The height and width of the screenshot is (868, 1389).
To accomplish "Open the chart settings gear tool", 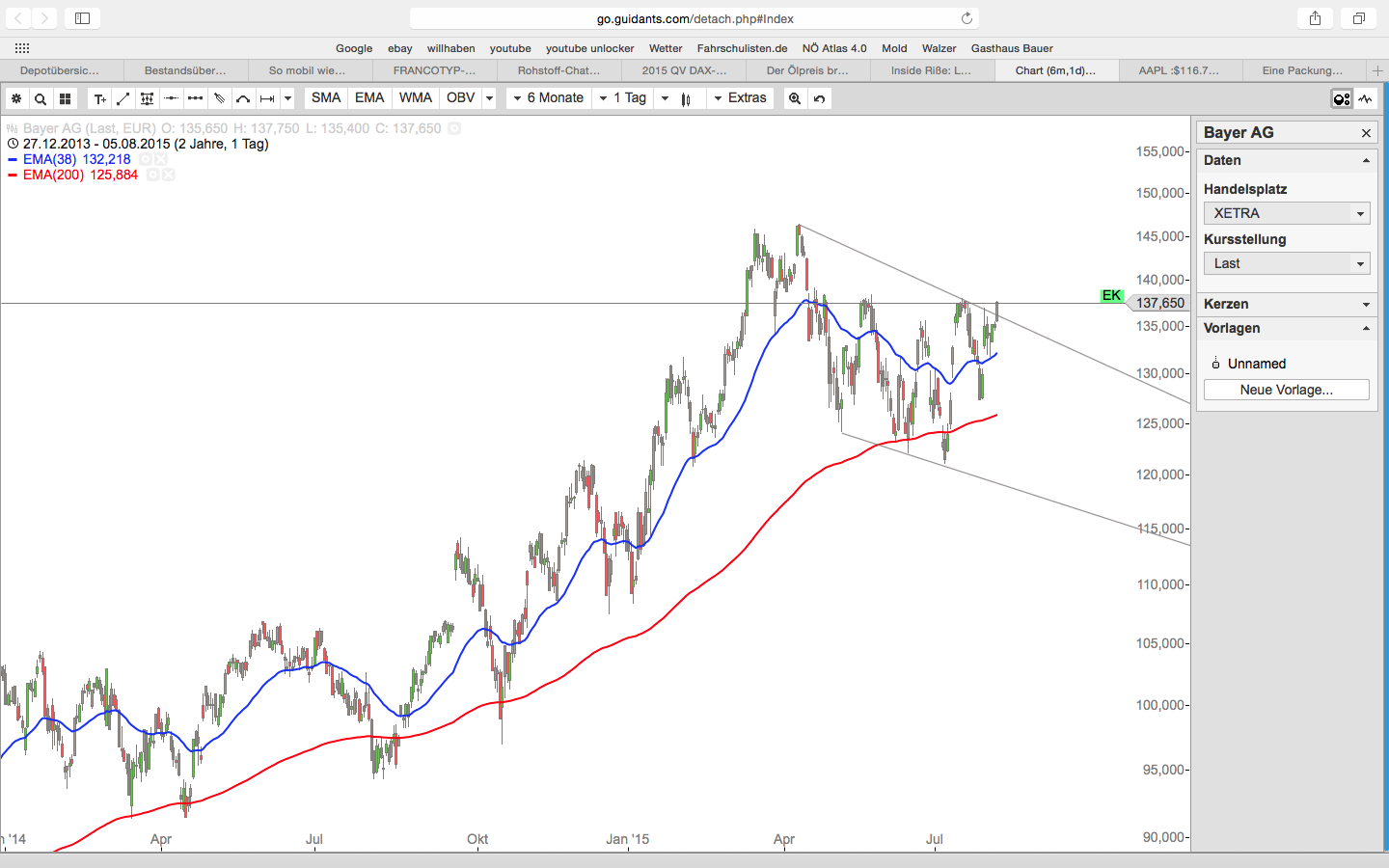I will click(16, 98).
